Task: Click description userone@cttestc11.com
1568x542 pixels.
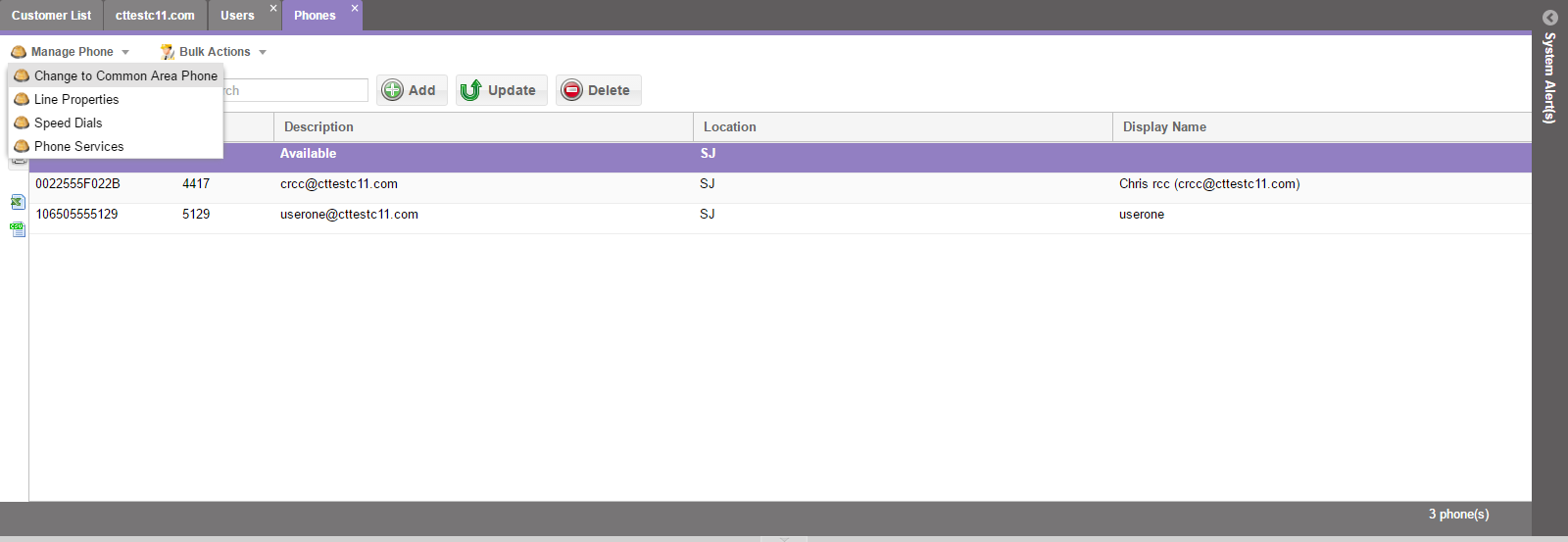Action: 349,215
